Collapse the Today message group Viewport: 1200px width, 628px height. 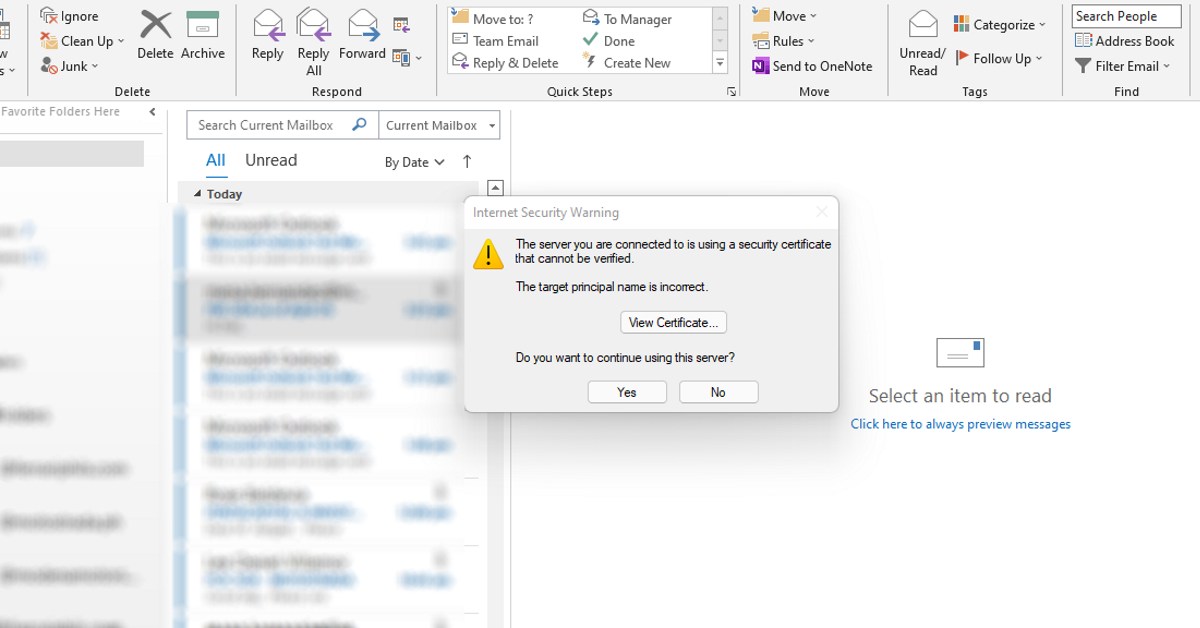(198, 193)
